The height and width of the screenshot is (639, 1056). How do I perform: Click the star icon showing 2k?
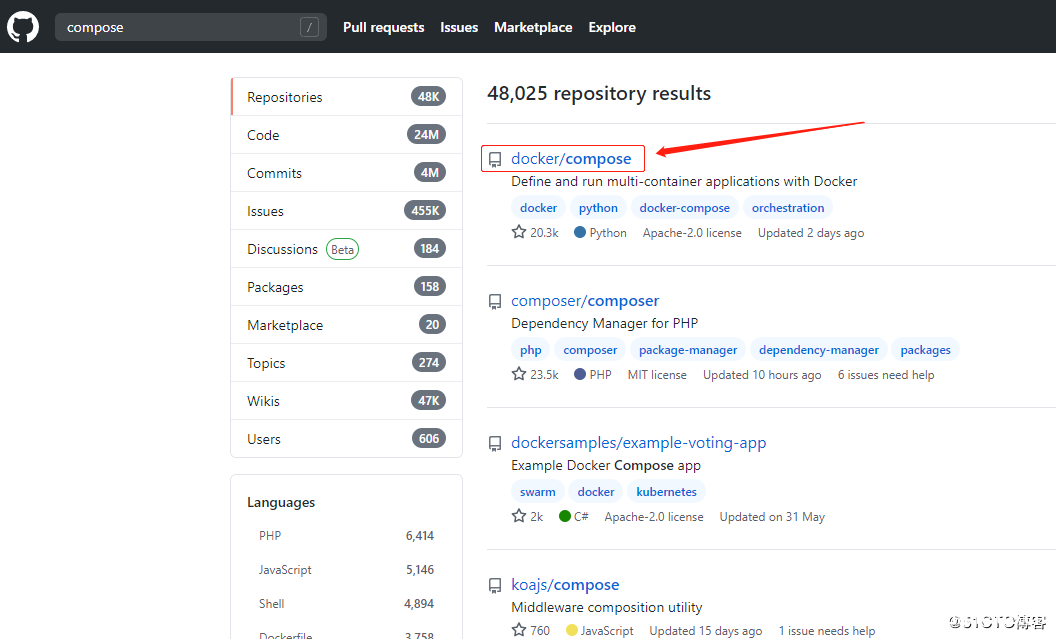519,516
